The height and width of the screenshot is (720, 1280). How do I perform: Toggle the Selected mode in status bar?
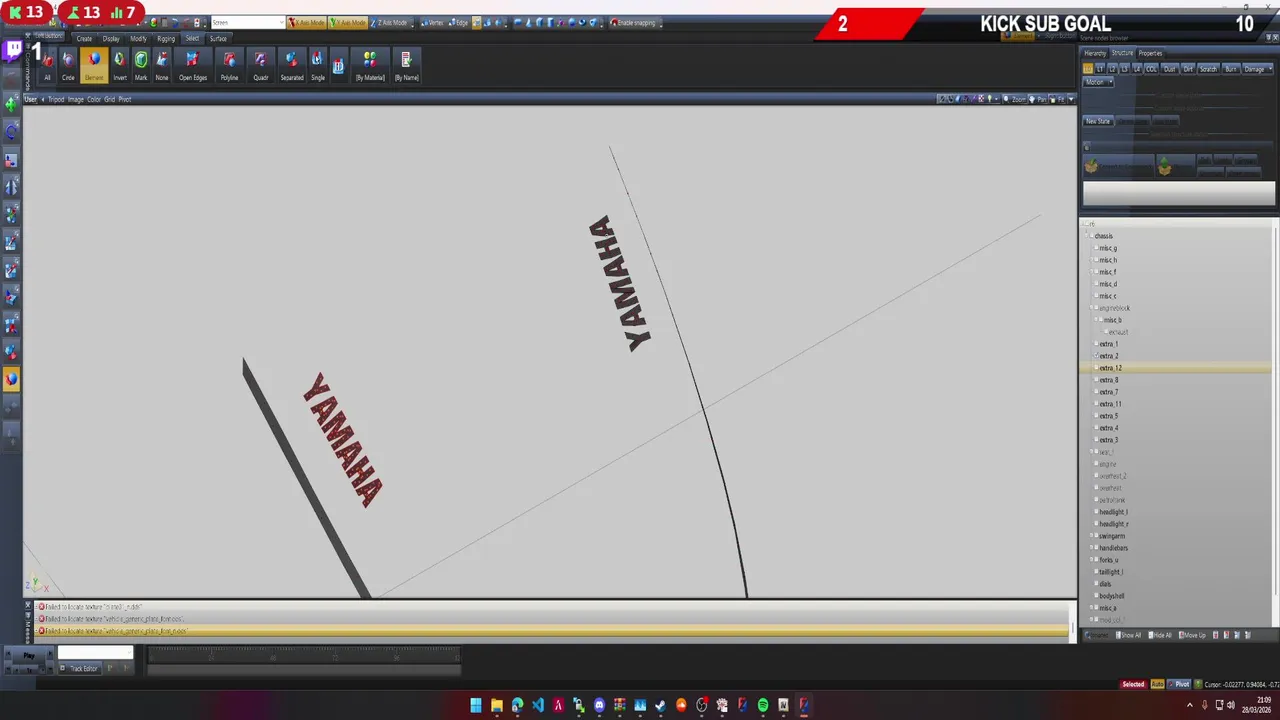pyautogui.click(x=1133, y=684)
